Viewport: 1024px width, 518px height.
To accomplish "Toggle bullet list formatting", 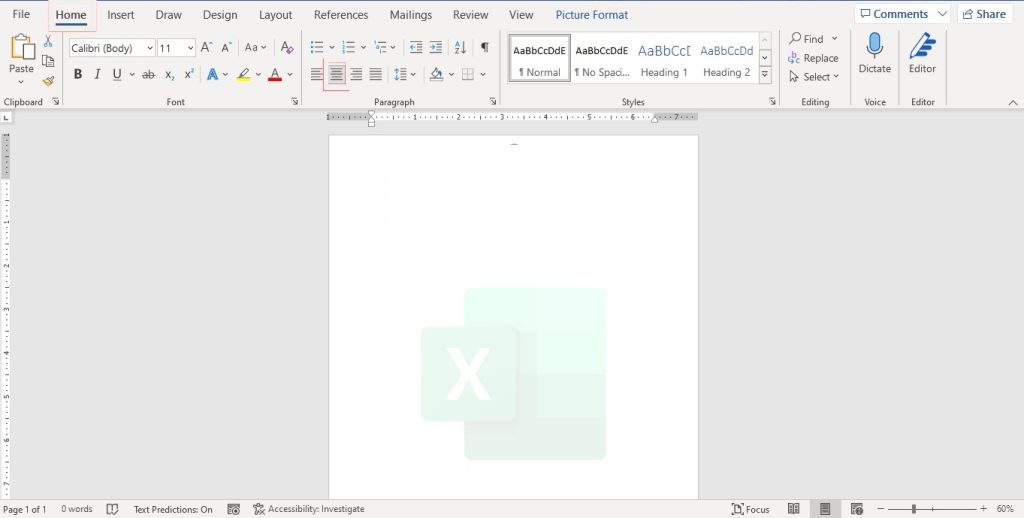I will (317, 48).
